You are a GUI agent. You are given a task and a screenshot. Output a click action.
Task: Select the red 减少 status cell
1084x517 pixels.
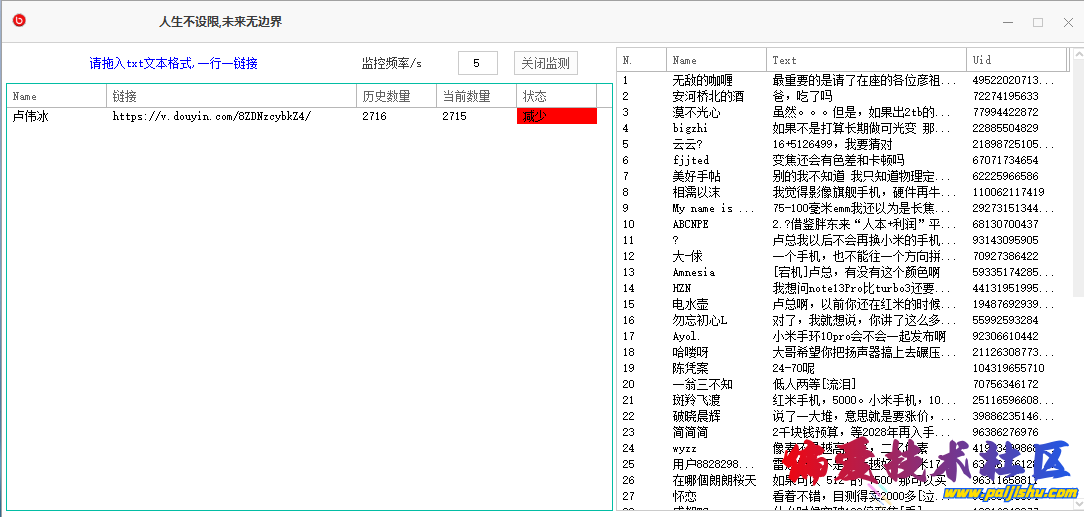coord(556,116)
